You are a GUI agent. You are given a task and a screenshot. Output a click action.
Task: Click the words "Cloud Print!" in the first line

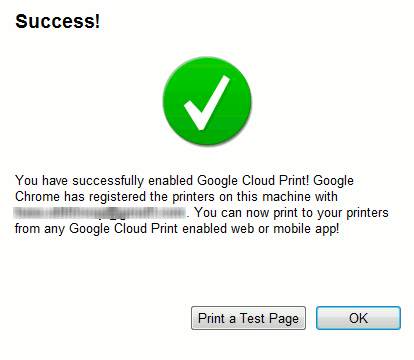point(276,180)
